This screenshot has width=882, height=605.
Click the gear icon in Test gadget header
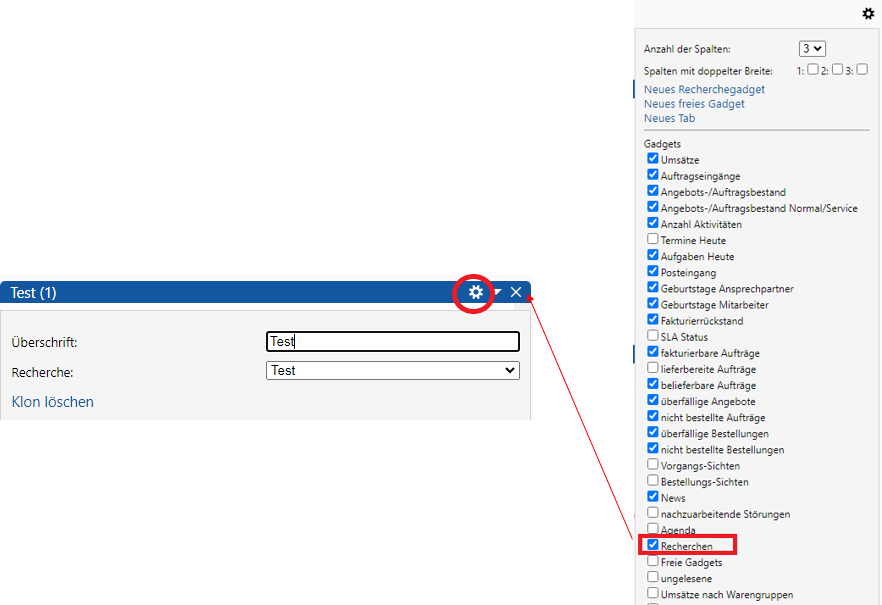[476, 292]
